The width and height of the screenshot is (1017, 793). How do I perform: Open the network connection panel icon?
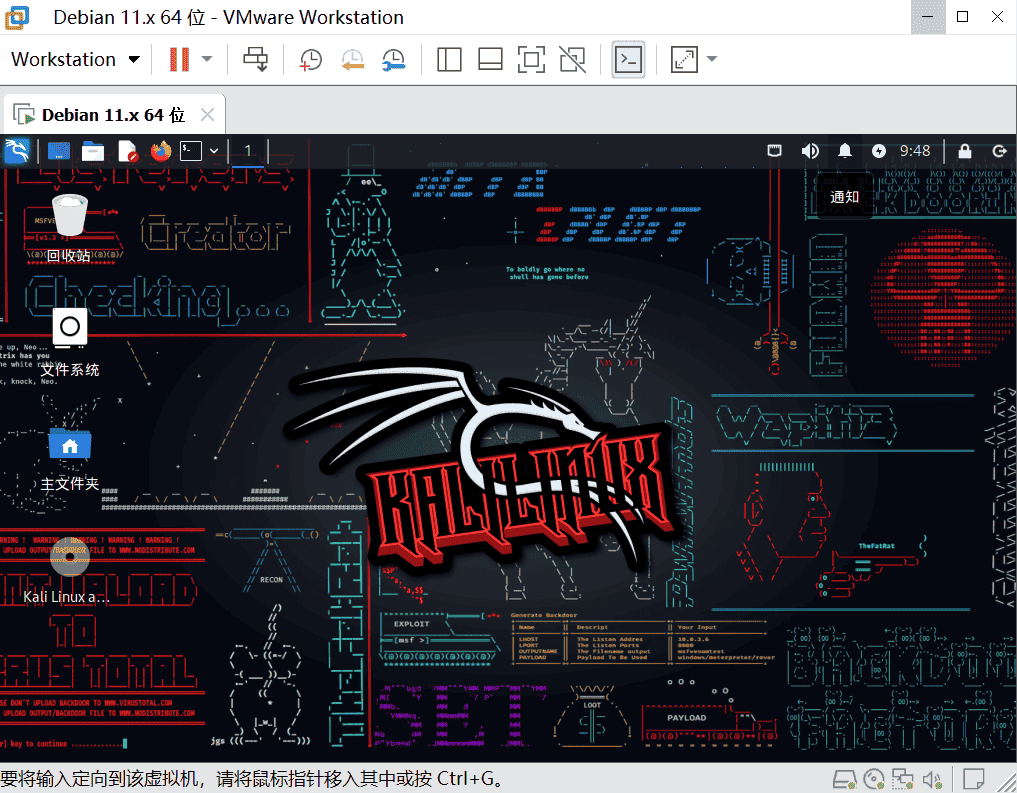click(774, 151)
